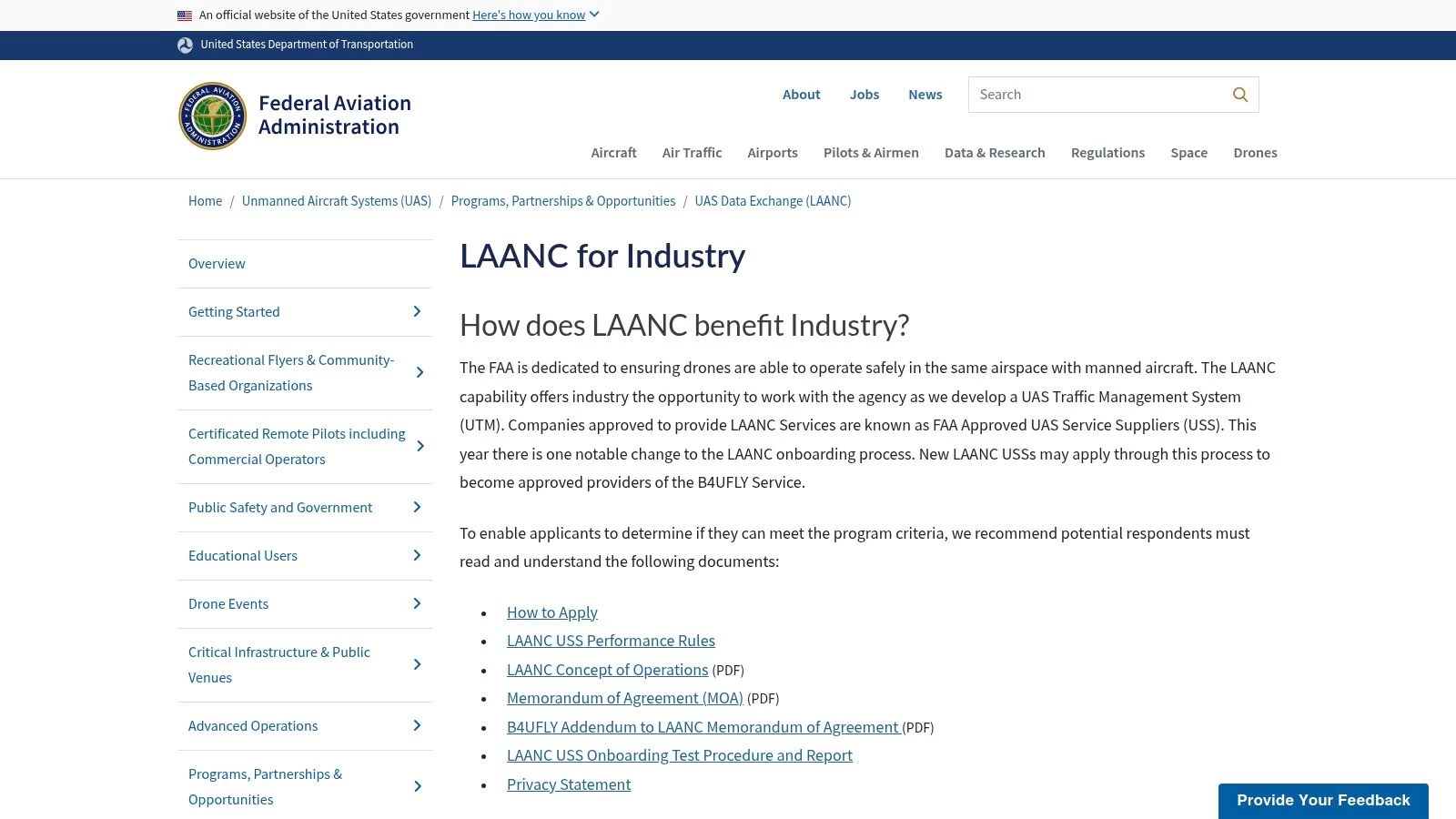Expand Public Safety and Government chevron

click(x=417, y=507)
